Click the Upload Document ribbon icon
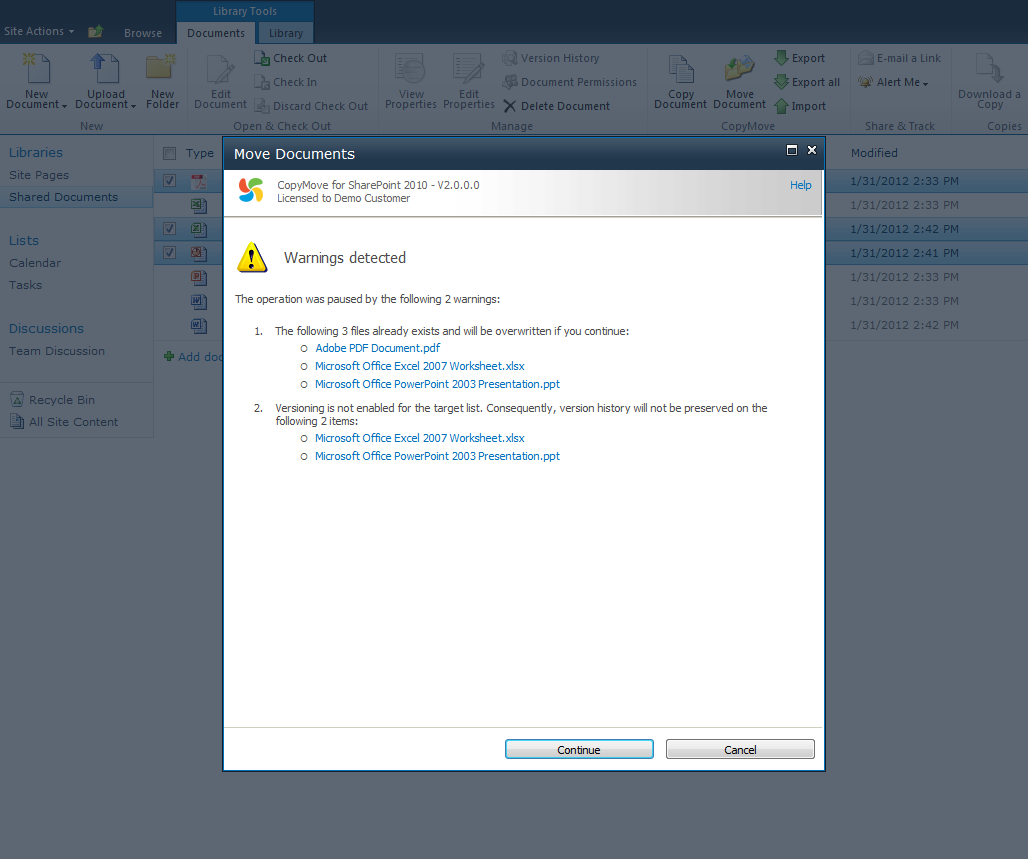This screenshot has height=859, width=1028. (105, 68)
